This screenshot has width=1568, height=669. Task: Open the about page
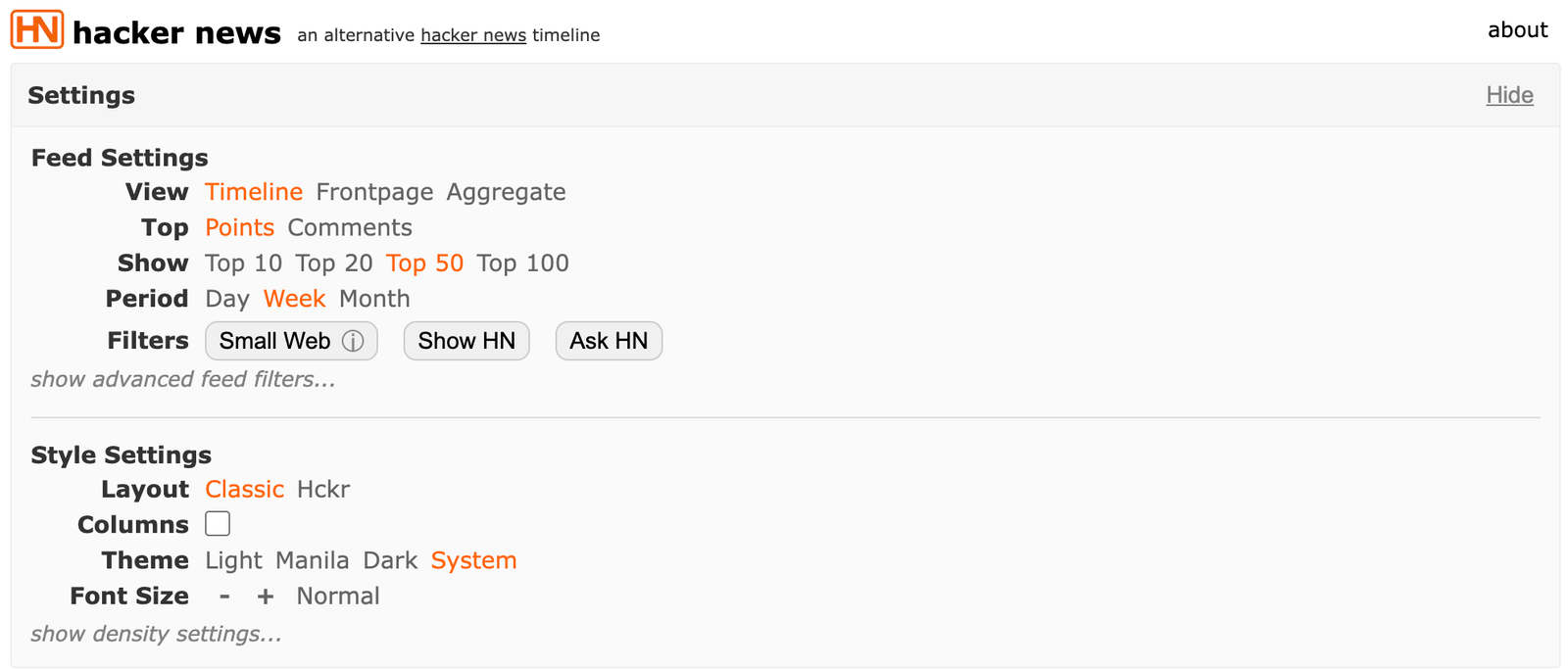pos(1517,30)
